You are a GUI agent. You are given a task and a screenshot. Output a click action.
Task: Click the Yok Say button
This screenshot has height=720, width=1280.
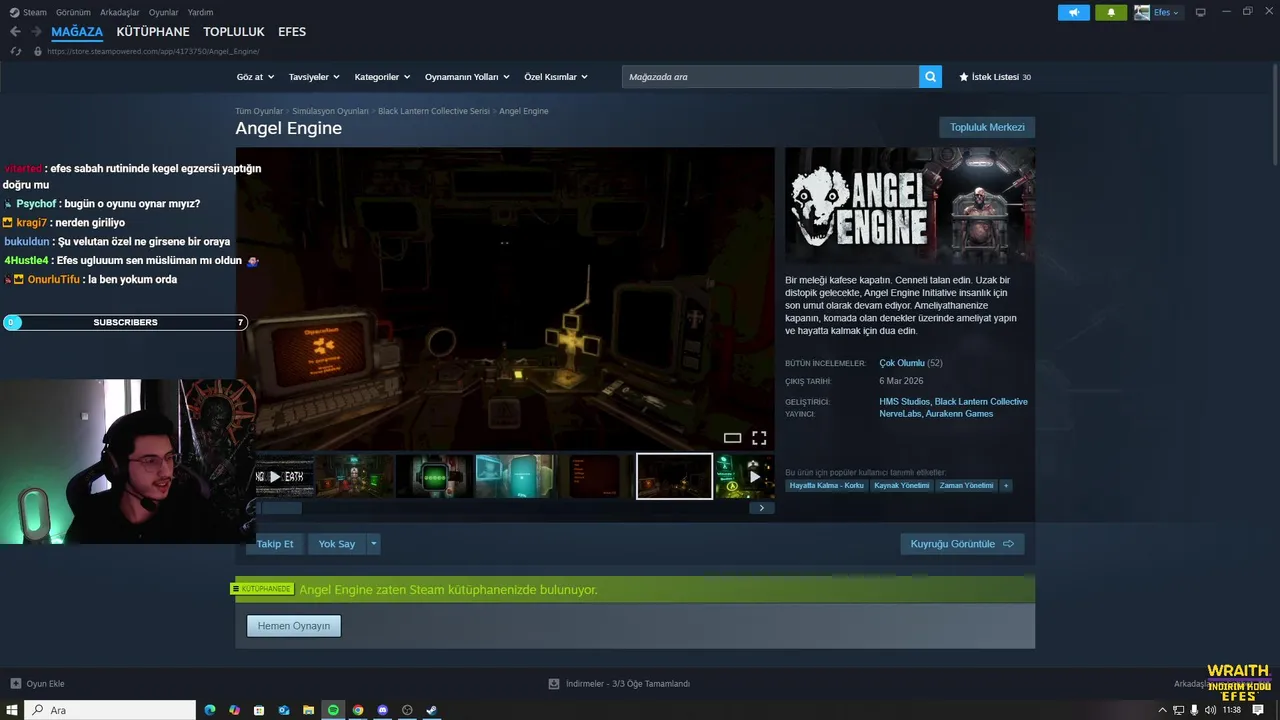click(x=337, y=544)
